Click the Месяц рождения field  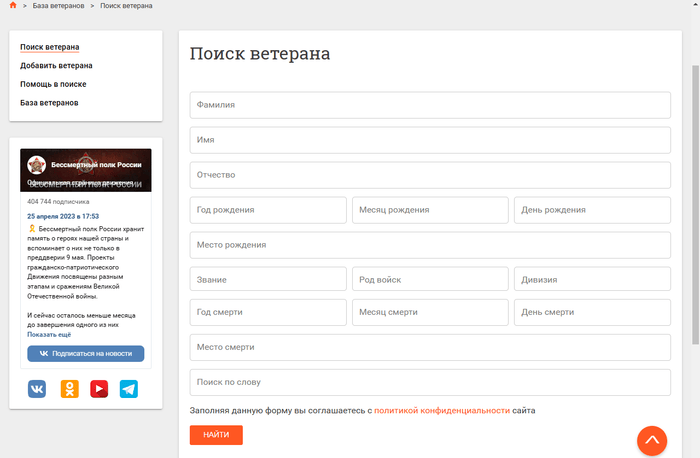coord(430,210)
